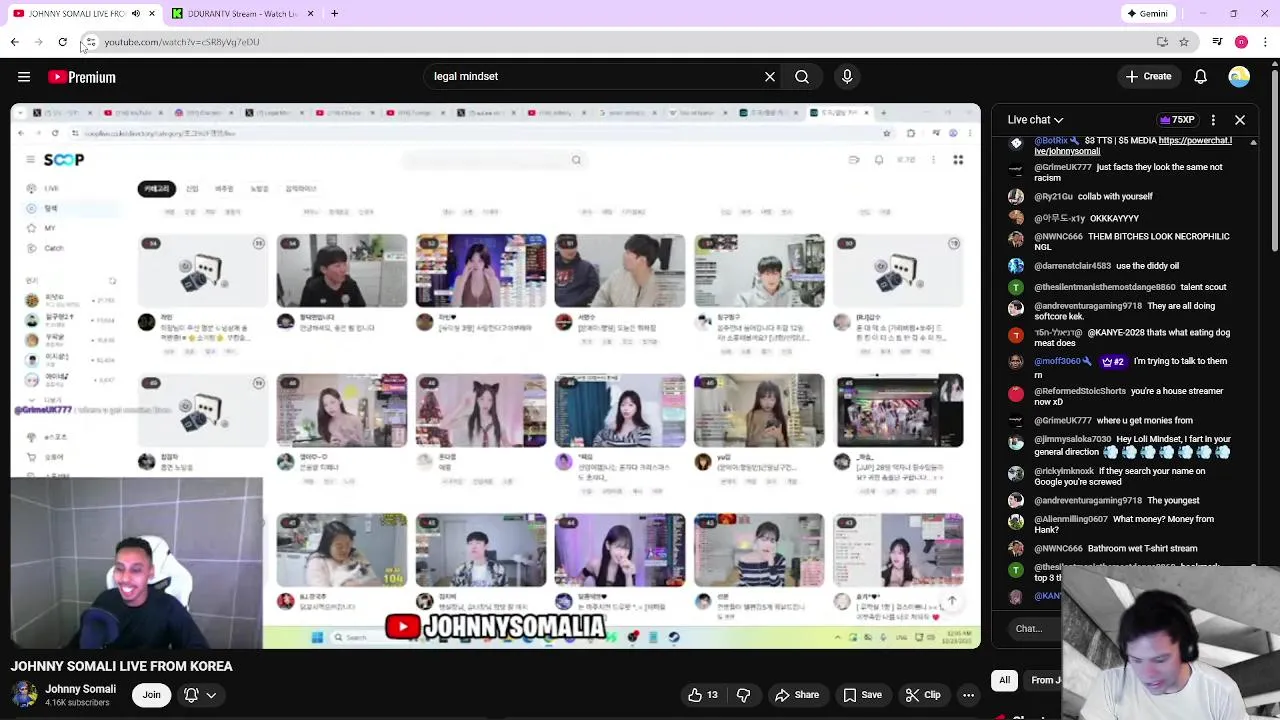This screenshot has width=1280, height=720.
Task: Open a new Chrome tab
Action: tap(334, 14)
